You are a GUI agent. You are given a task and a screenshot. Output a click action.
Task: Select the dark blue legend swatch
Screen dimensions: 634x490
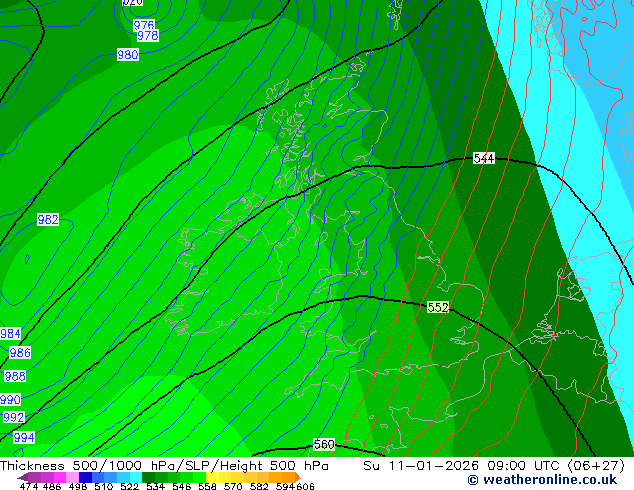pyautogui.click(x=85, y=477)
